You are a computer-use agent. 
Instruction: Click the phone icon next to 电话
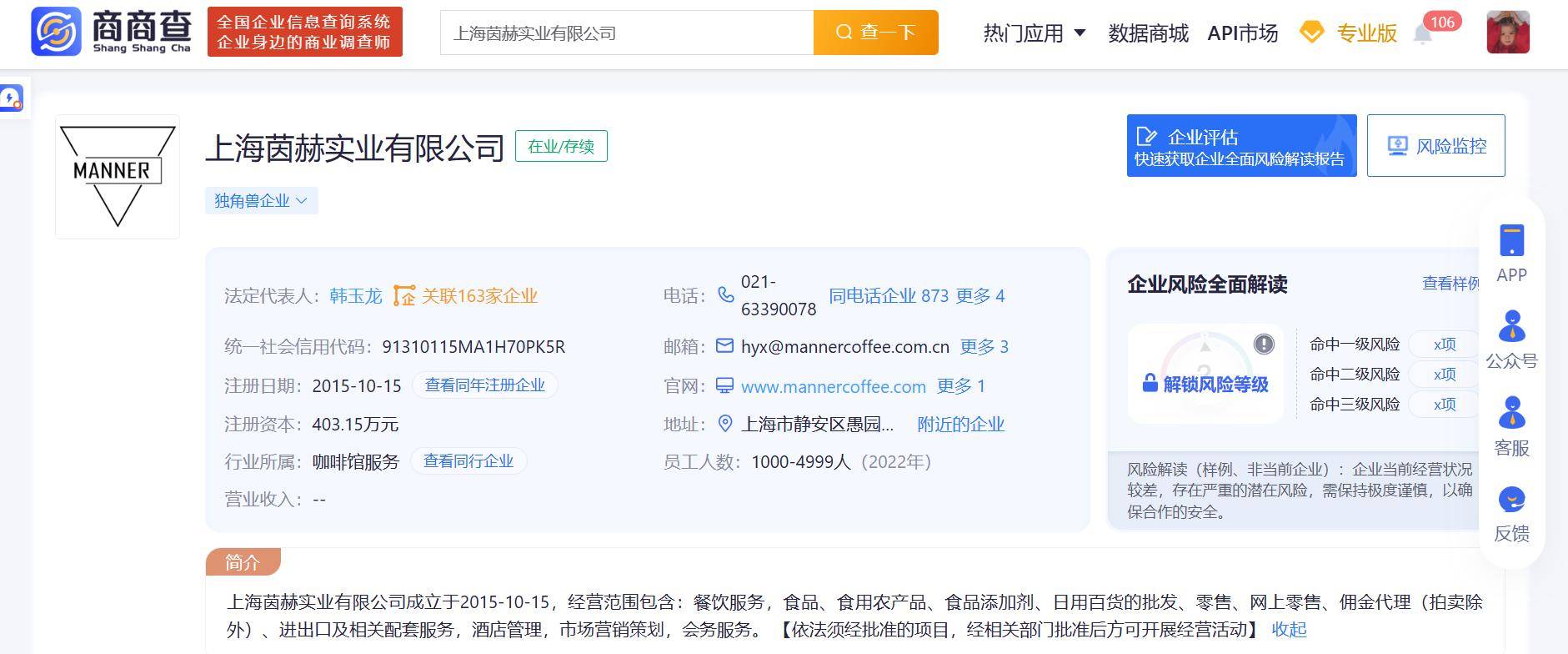[726, 295]
